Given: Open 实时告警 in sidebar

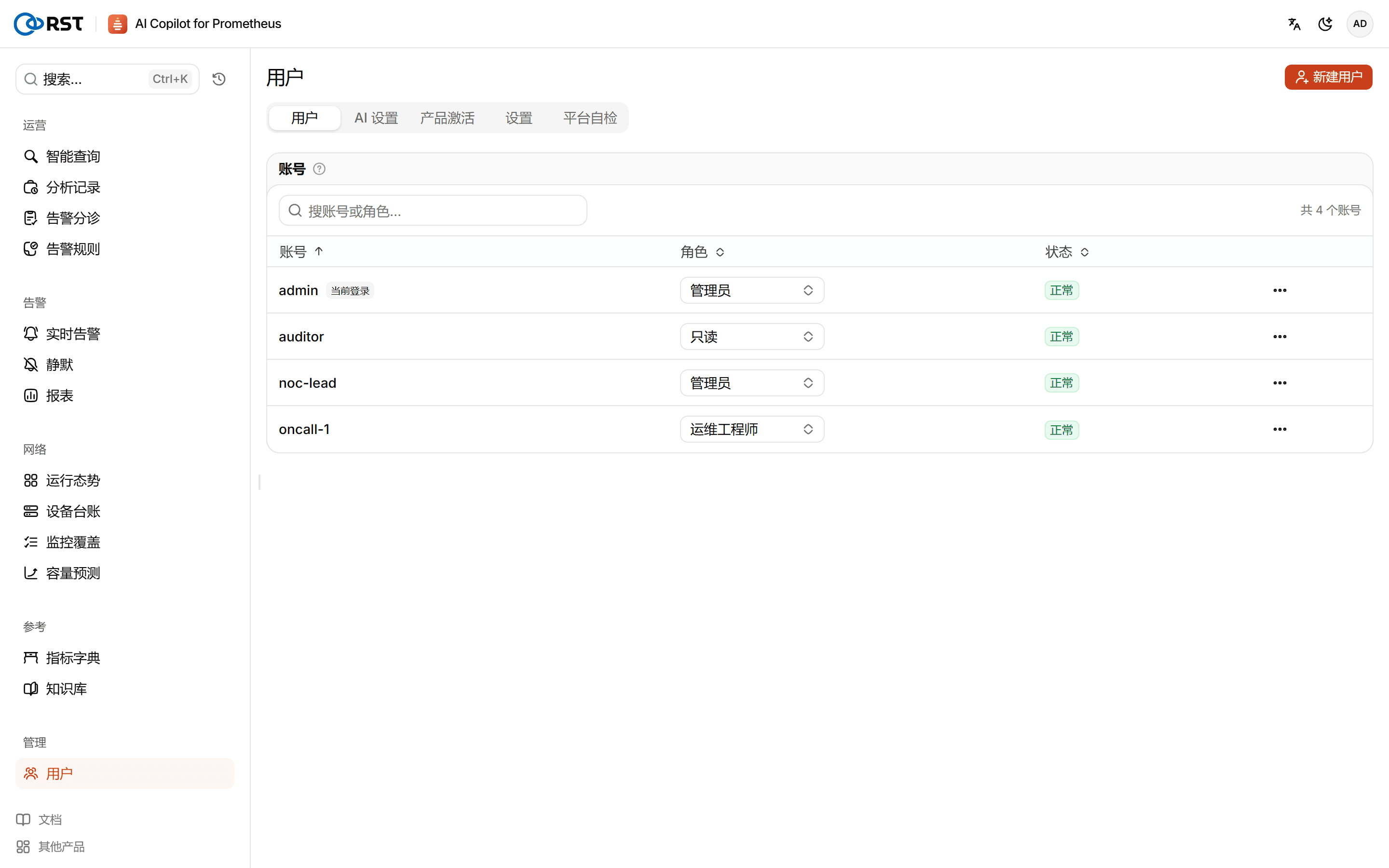Looking at the screenshot, I should click(x=124, y=334).
